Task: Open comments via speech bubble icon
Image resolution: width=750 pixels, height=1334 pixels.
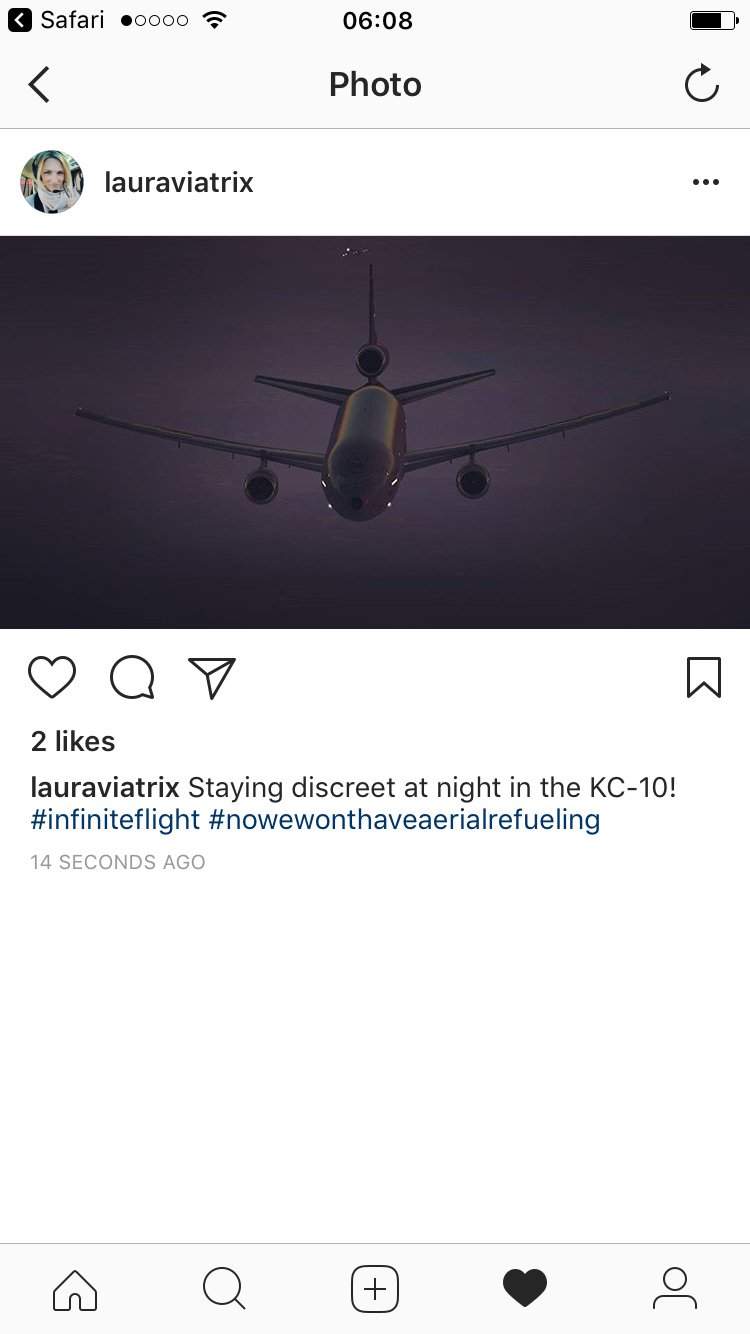Action: (x=132, y=678)
